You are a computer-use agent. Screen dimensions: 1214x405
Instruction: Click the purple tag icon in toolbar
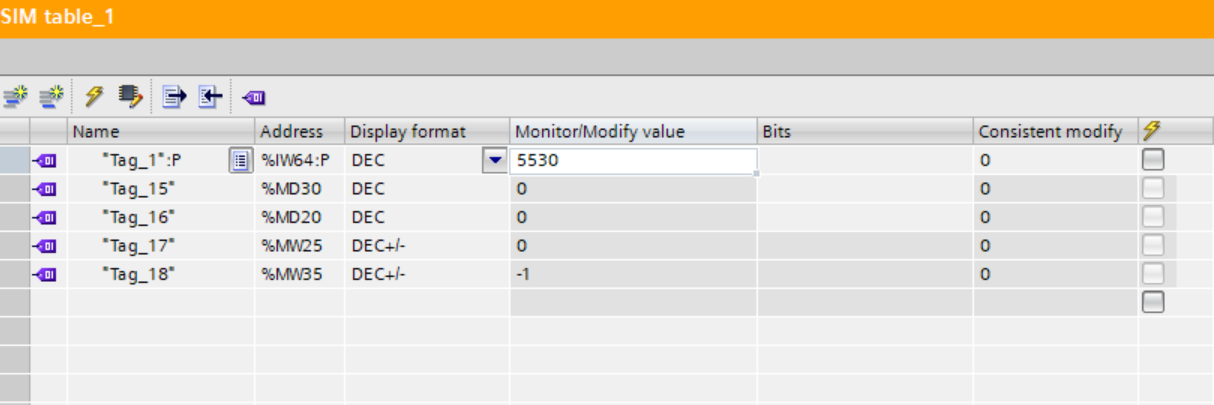(x=255, y=97)
